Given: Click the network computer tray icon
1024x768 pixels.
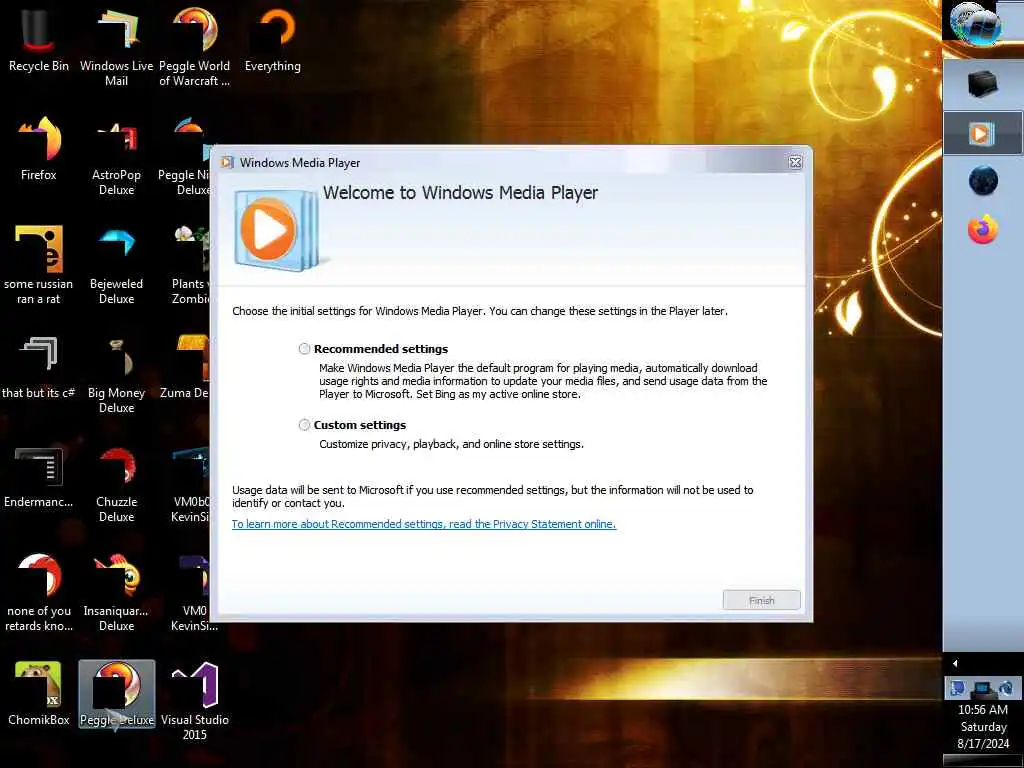Looking at the screenshot, I should (982, 688).
